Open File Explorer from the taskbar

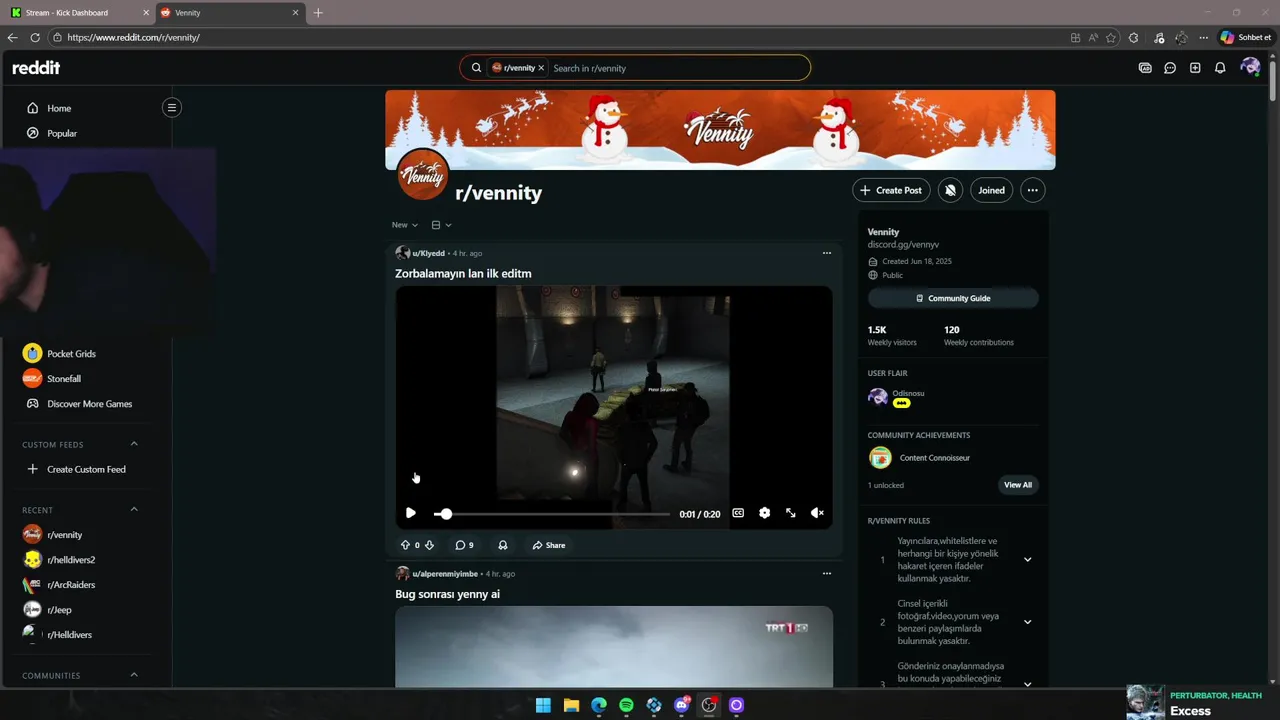[x=571, y=705]
